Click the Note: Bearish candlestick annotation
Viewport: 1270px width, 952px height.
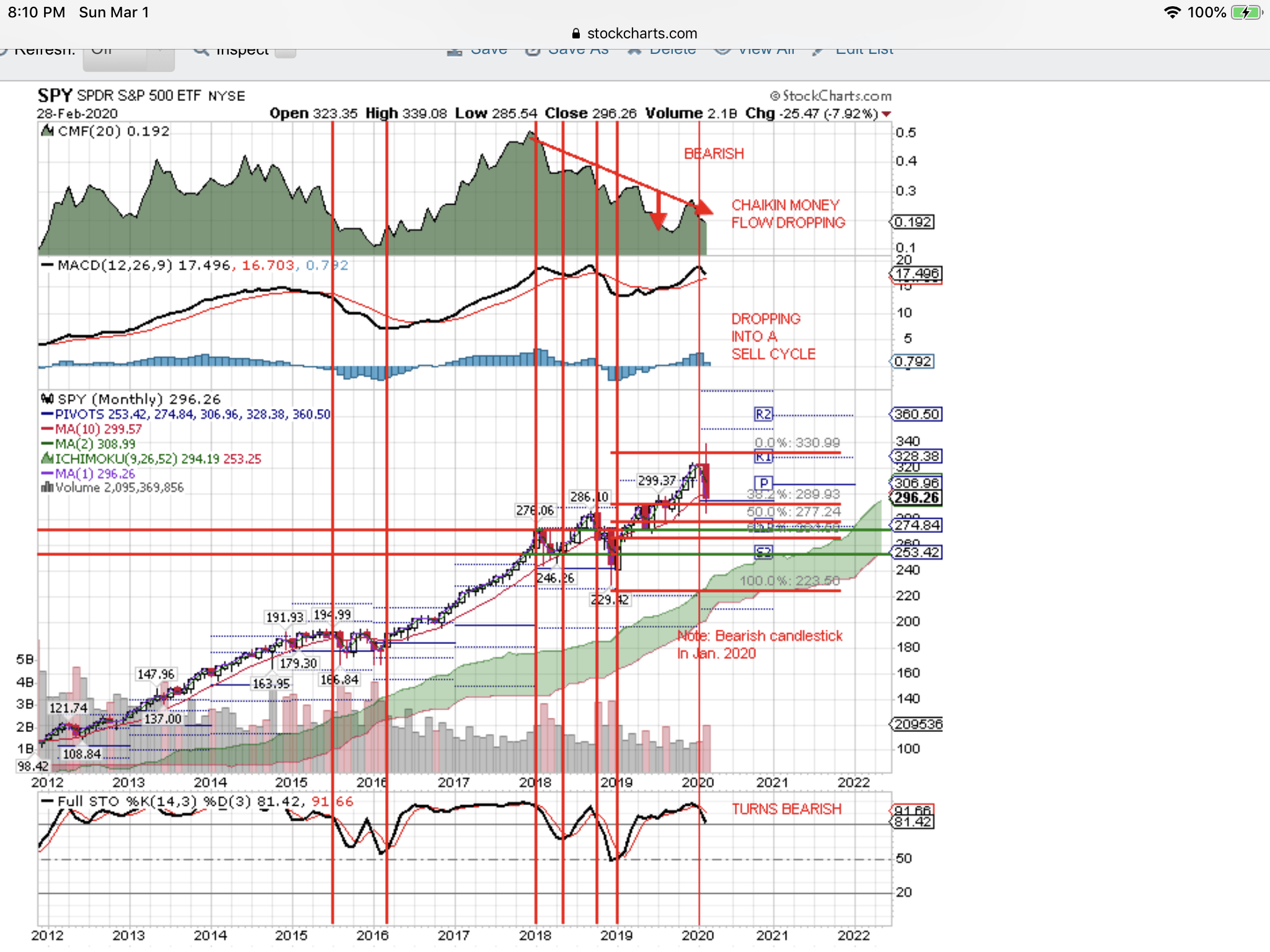pos(760,645)
